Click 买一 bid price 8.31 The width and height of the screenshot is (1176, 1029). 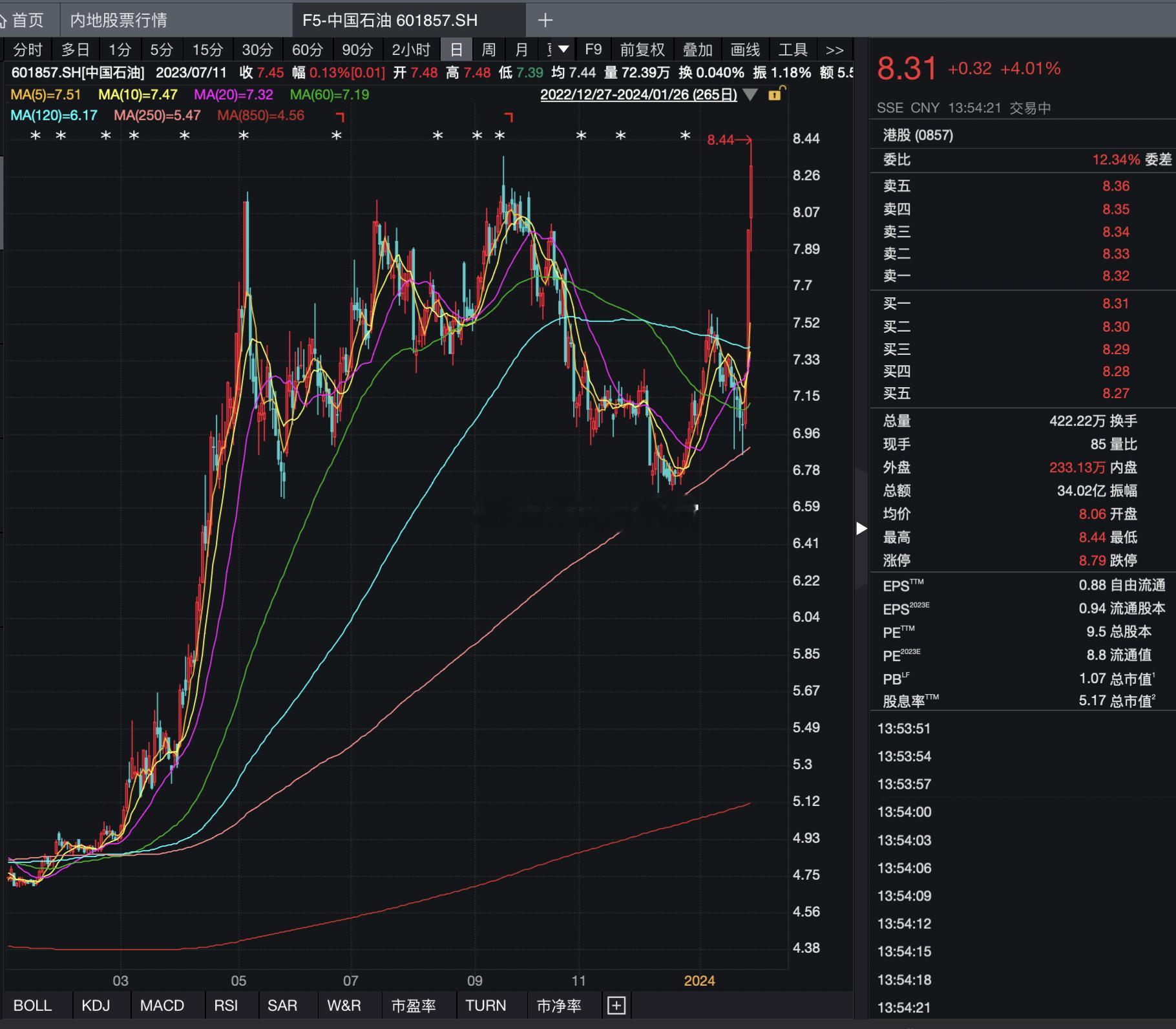(x=1116, y=304)
